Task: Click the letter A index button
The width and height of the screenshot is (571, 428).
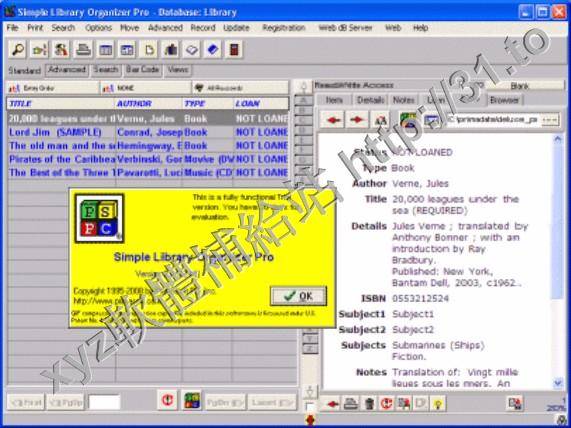Action: pos(303,100)
